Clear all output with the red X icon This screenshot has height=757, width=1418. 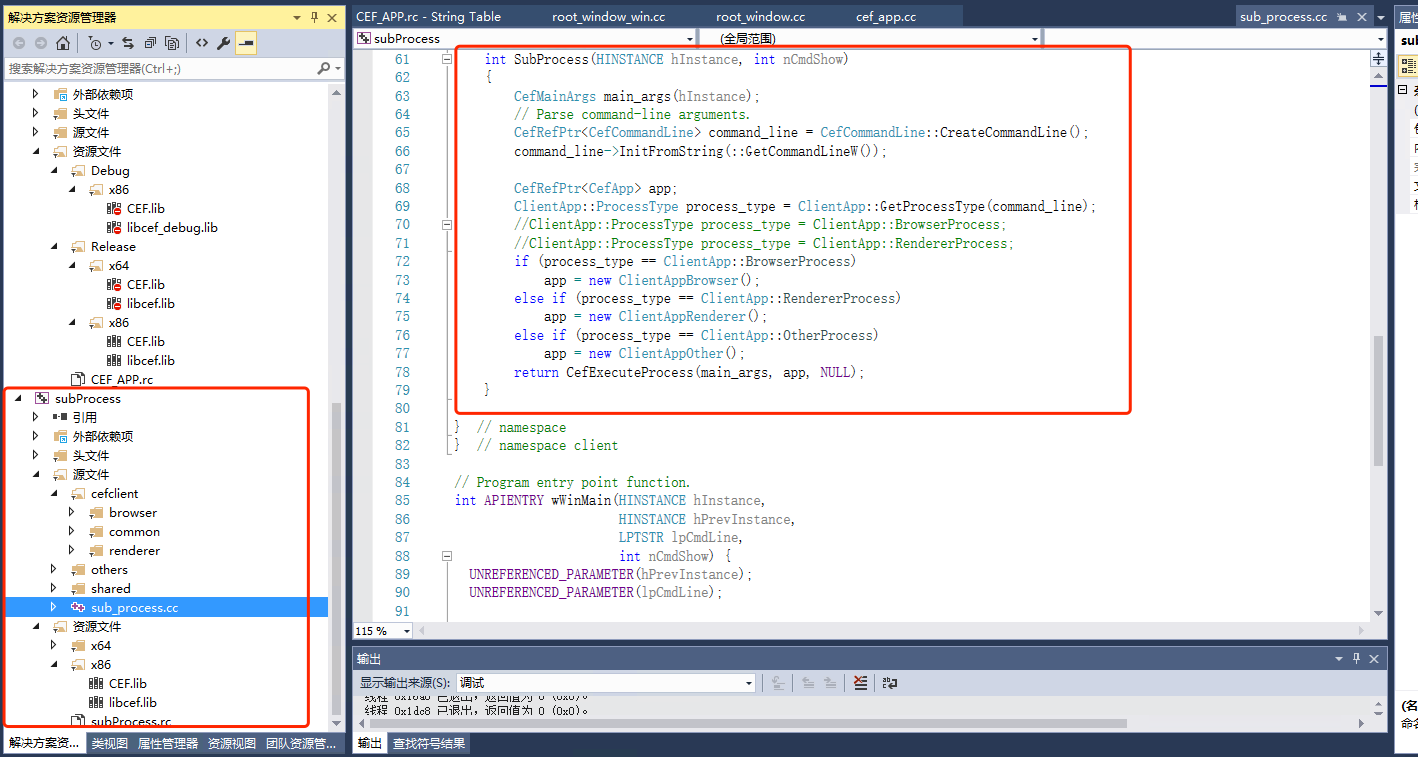tap(860, 683)
